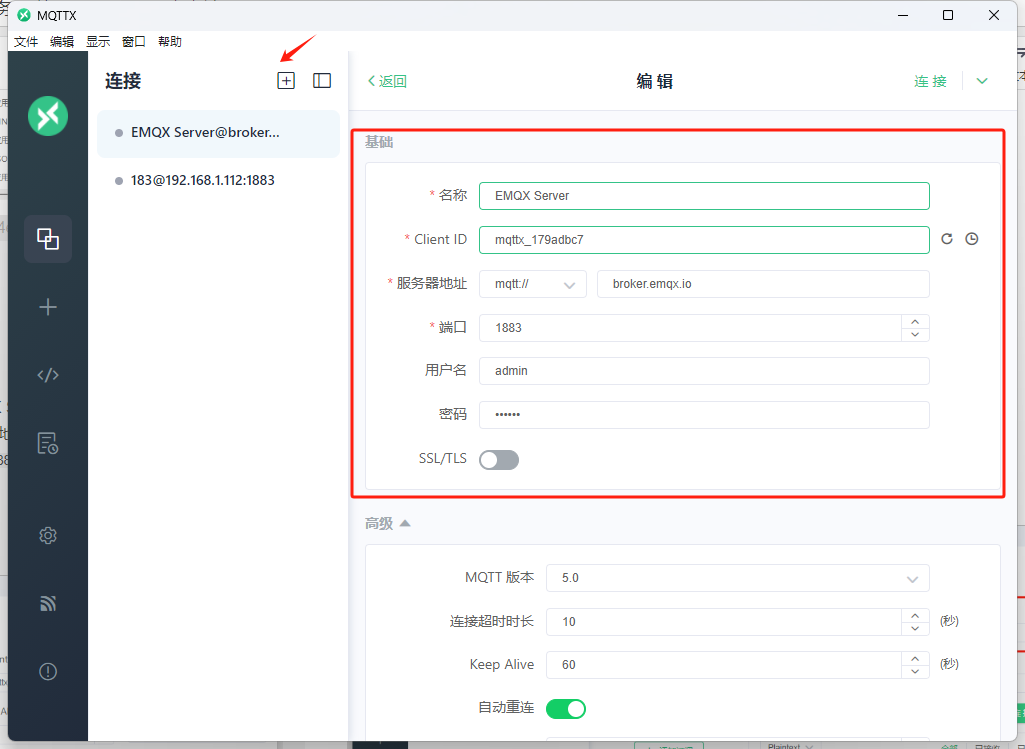Open the subscription feed icon in sidebar
This screenshot has width=1025, height=749.
pos(48,603)
